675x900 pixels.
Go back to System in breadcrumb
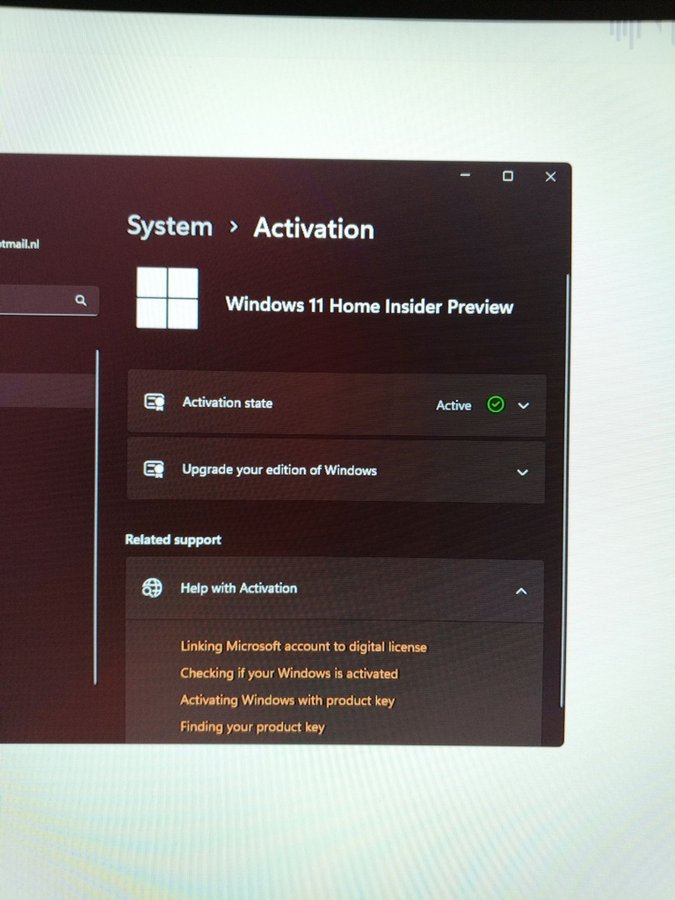pyautogui.click(x=170, y=227)
